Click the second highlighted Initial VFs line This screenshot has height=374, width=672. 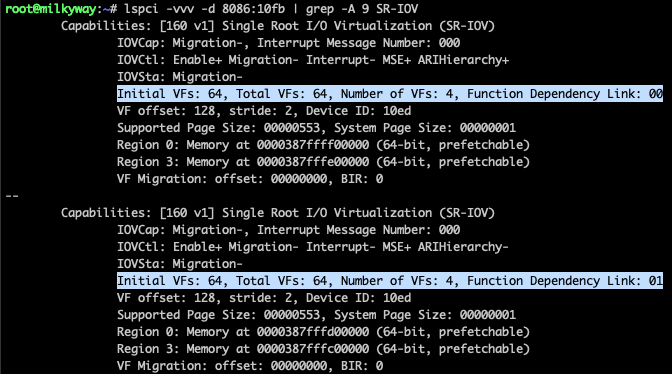(x=390, y=281)
